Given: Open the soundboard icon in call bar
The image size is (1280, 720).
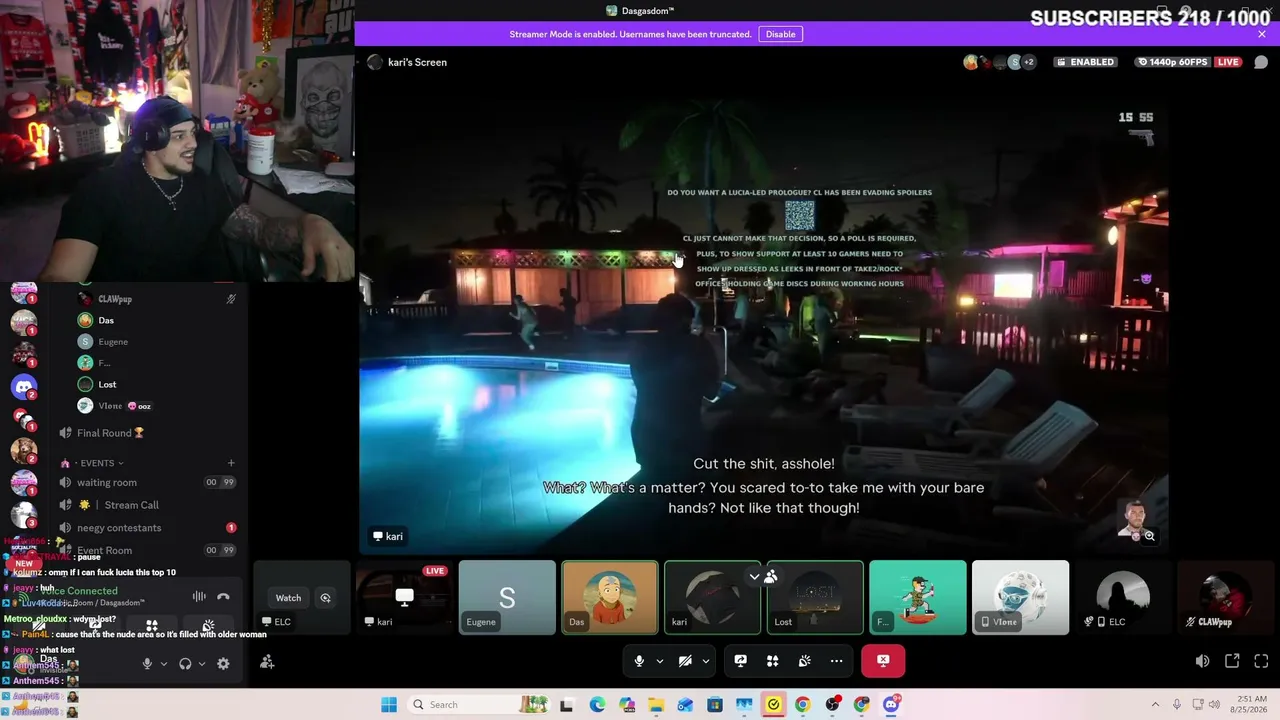Looking at the screenshot, I should coord(804,661).
